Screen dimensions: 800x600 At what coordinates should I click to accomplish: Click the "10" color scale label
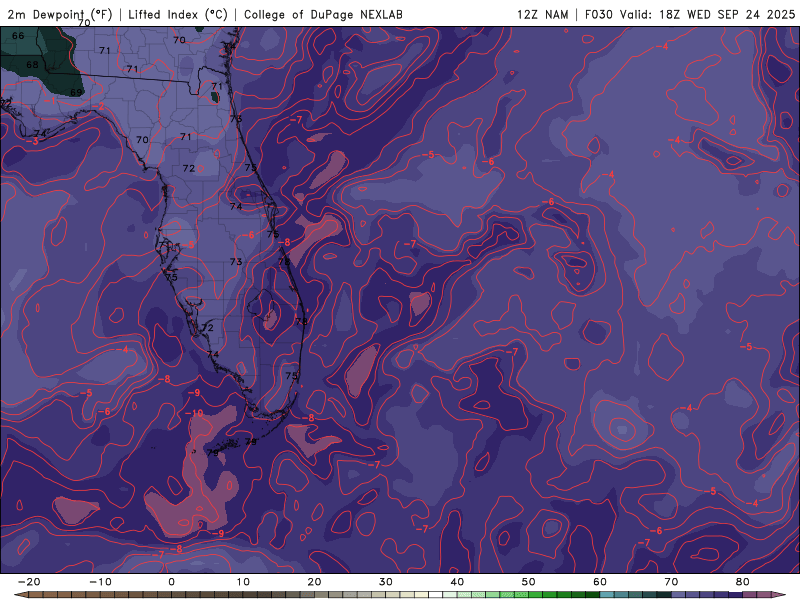click(x=243, y=582)
